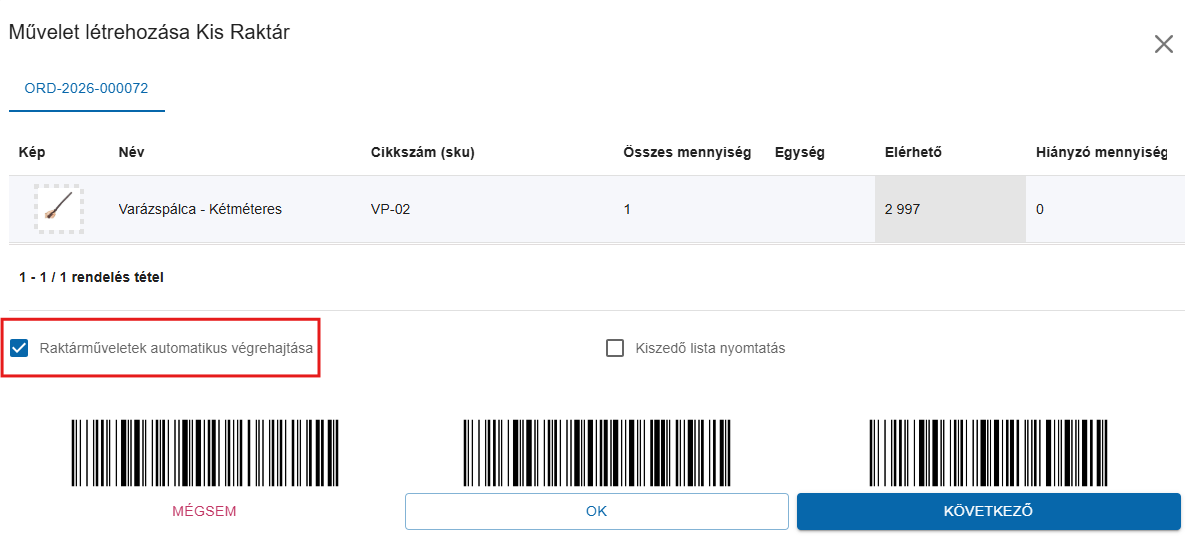Click the Összes mennyiség column header
The image size is (1192, 543).
click(x=687, y=153)
